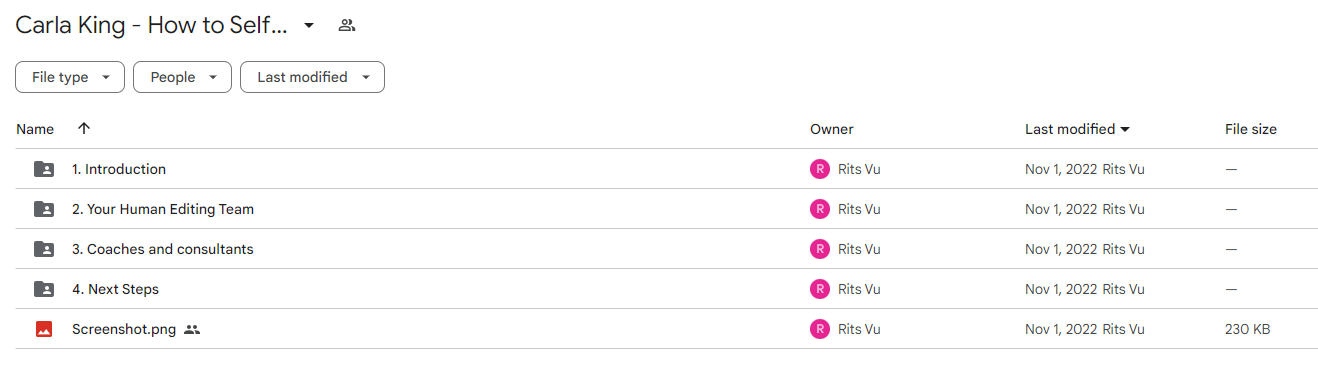Screen dimensions: 1318x386
Task: Toggle name sort direction arrow
Action: point(84,128)
